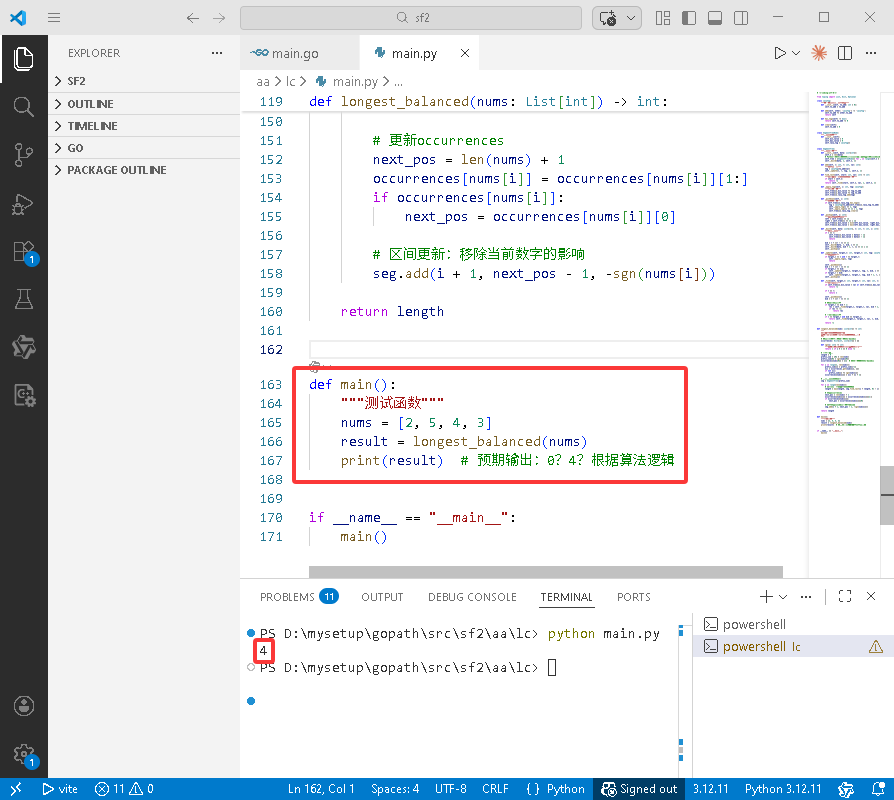Viewport: 894px width, 800px height.
Task: Open remote window icon in status bar
Action: click(16, 789)
